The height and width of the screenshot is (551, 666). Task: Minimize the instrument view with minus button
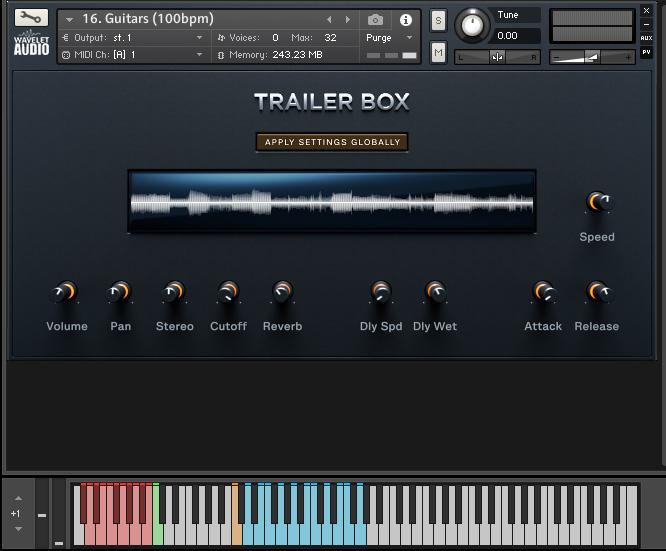646,24
